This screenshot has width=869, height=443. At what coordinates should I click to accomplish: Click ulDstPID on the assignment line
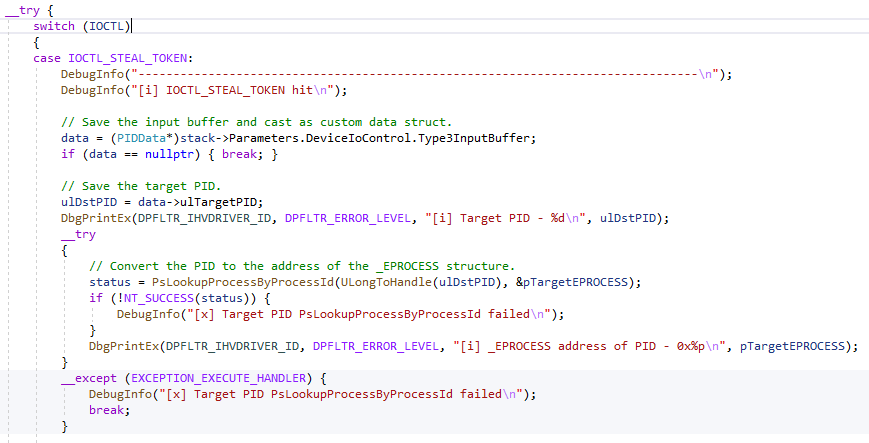coord(89,202)
